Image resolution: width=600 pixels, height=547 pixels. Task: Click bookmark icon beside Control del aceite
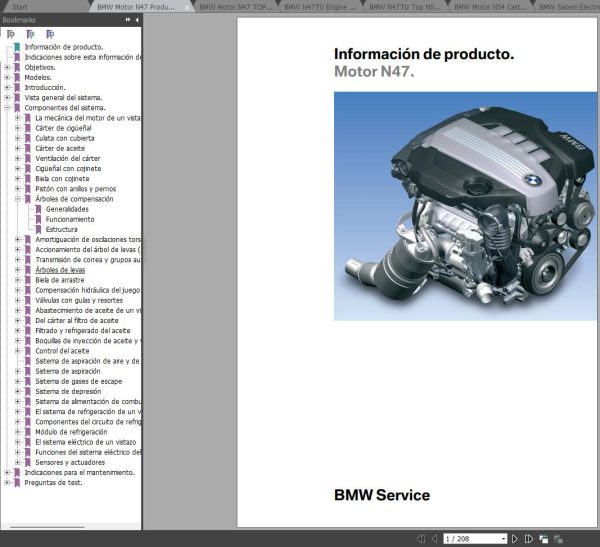(x=28, y=351)
